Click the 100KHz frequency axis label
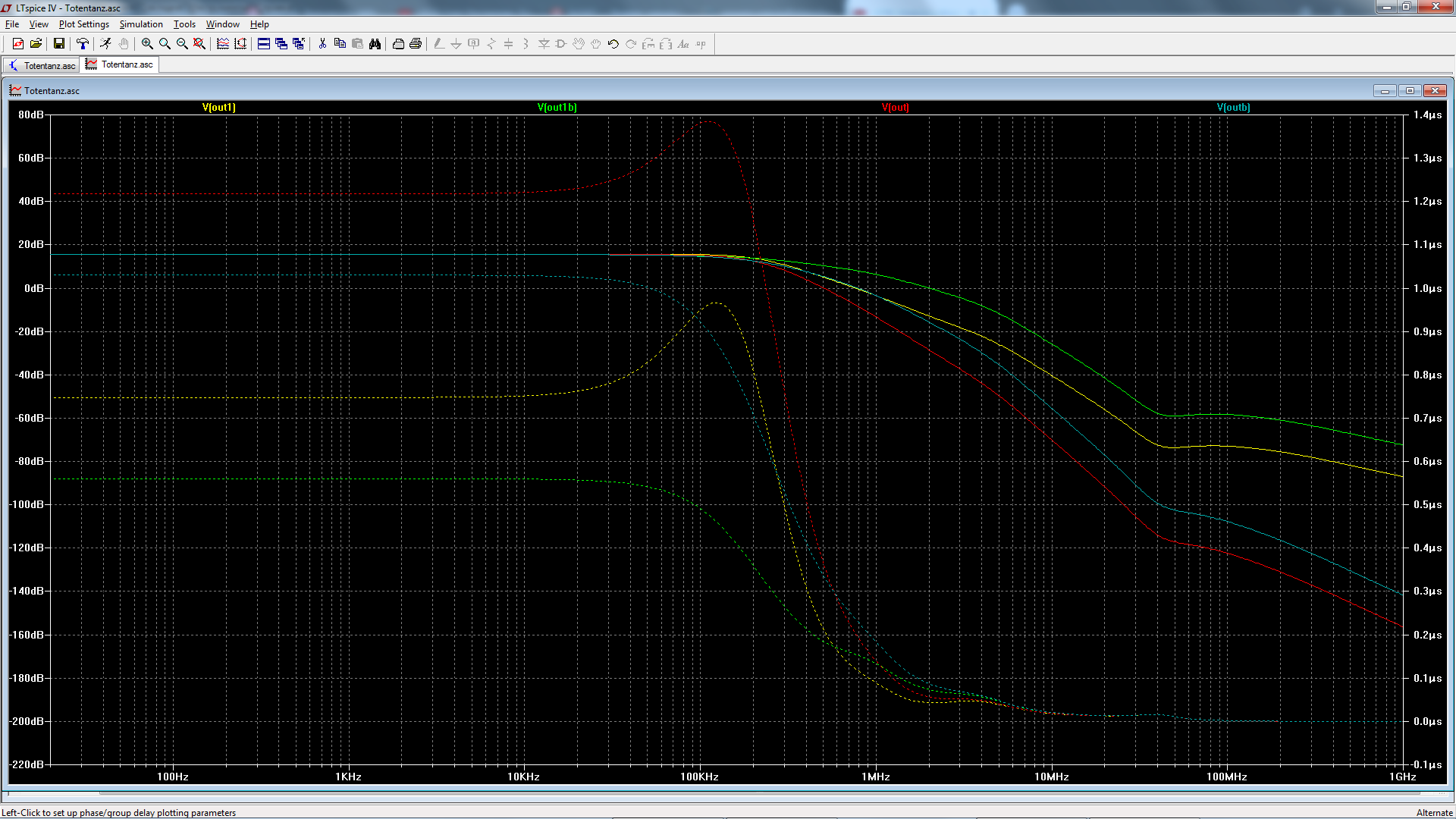This screenshot has height=819, width=1456. point(699,777)
